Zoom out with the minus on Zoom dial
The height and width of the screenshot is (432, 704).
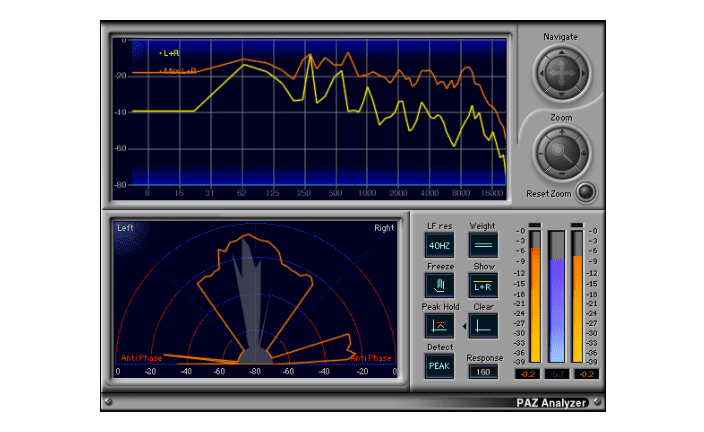click(562, 173)
